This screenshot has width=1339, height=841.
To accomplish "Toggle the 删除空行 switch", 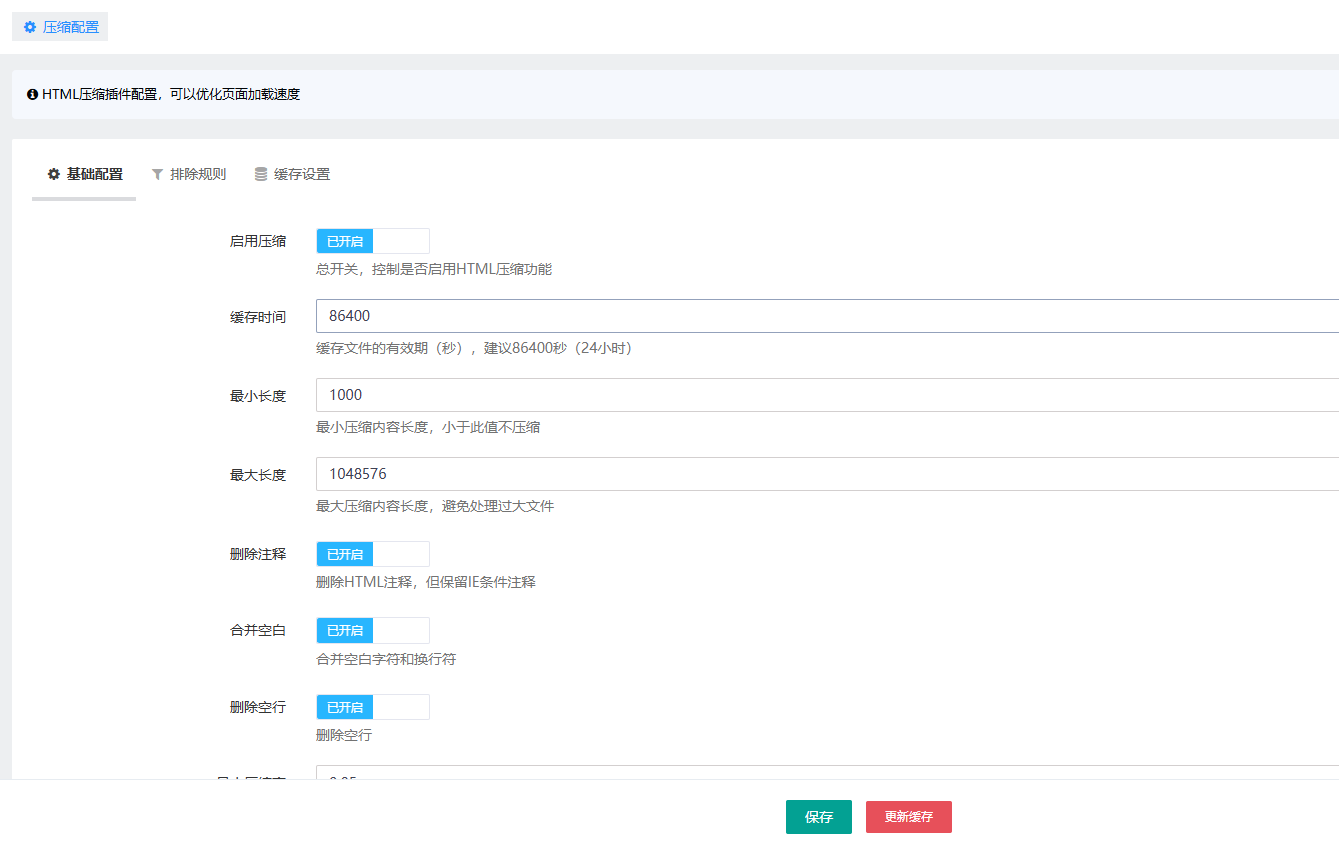I will tap(373, 707).
